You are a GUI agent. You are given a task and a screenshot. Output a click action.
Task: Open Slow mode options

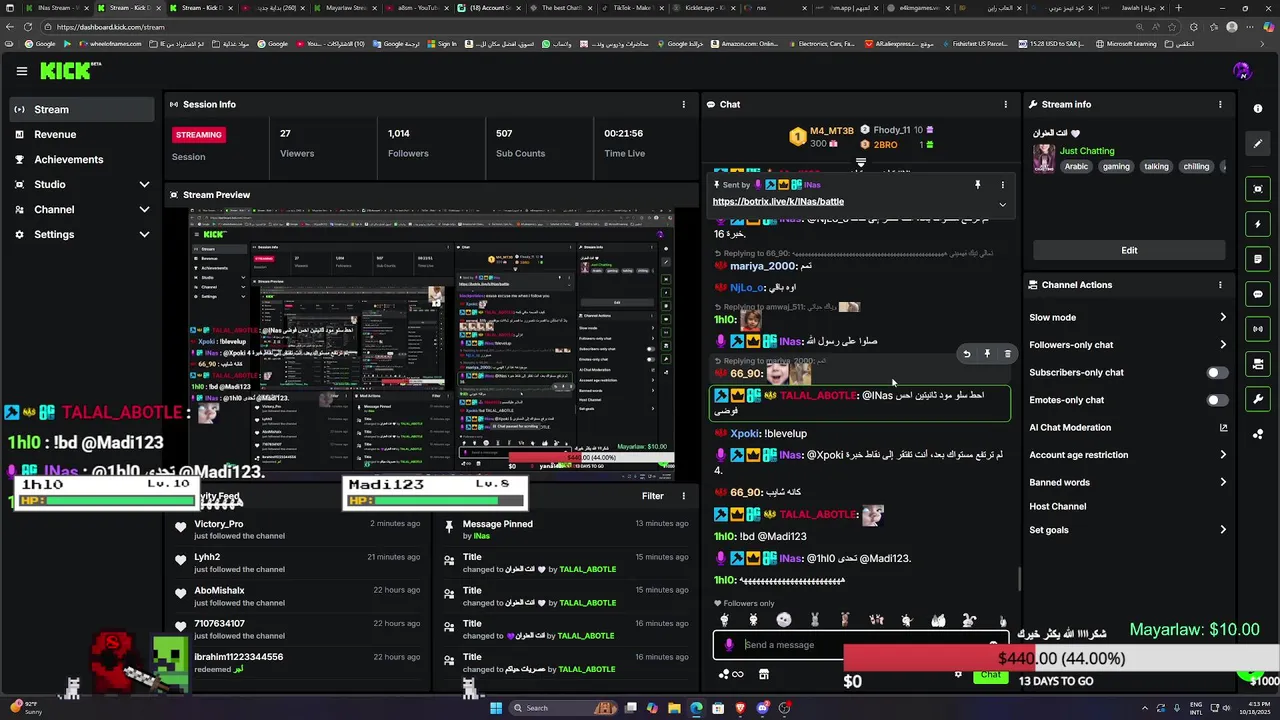click(1128, 318)
